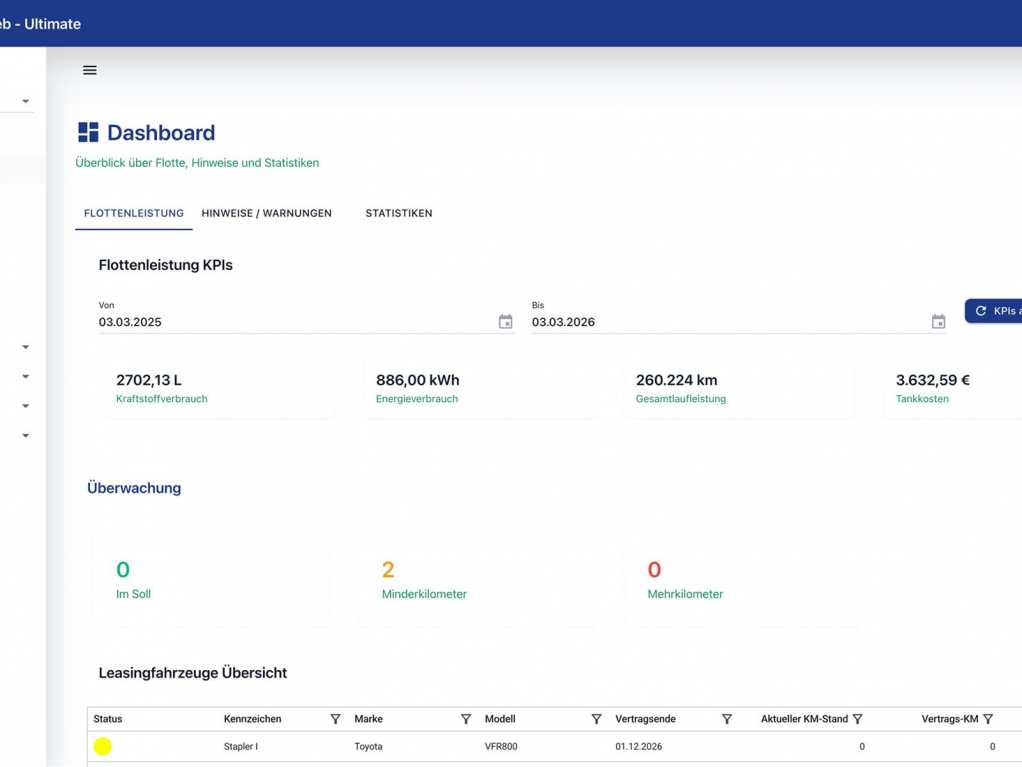
Task: Filter the Vertragsende column
Action: (x=727, y=719)
